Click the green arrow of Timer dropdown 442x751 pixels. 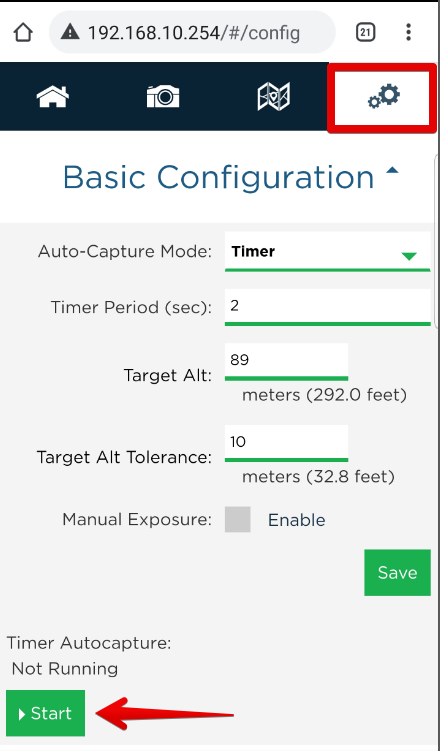409,256
